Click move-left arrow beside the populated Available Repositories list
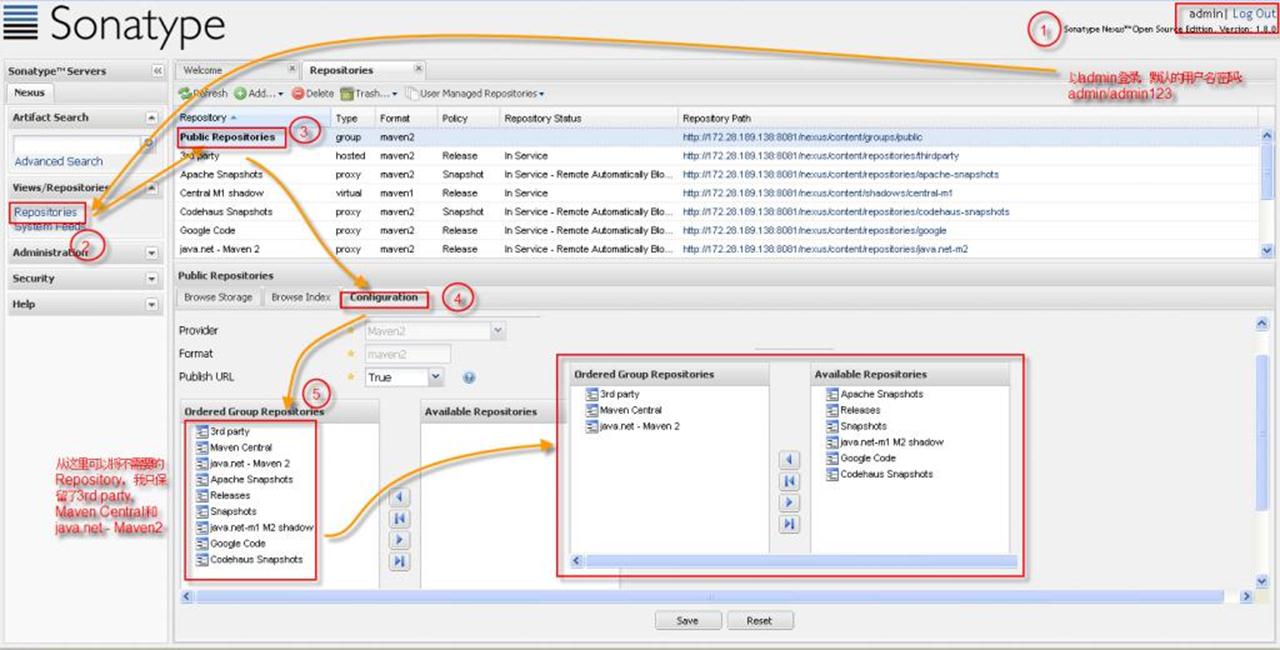The image size is (1280, 650). point(789,460)
